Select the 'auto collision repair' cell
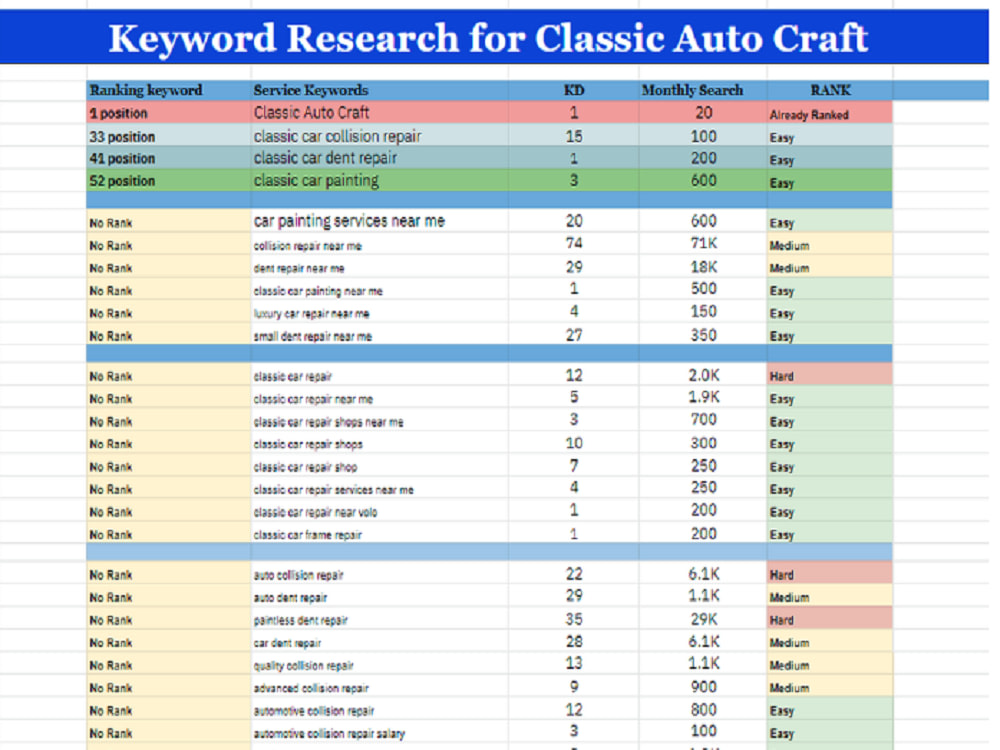 380,575
